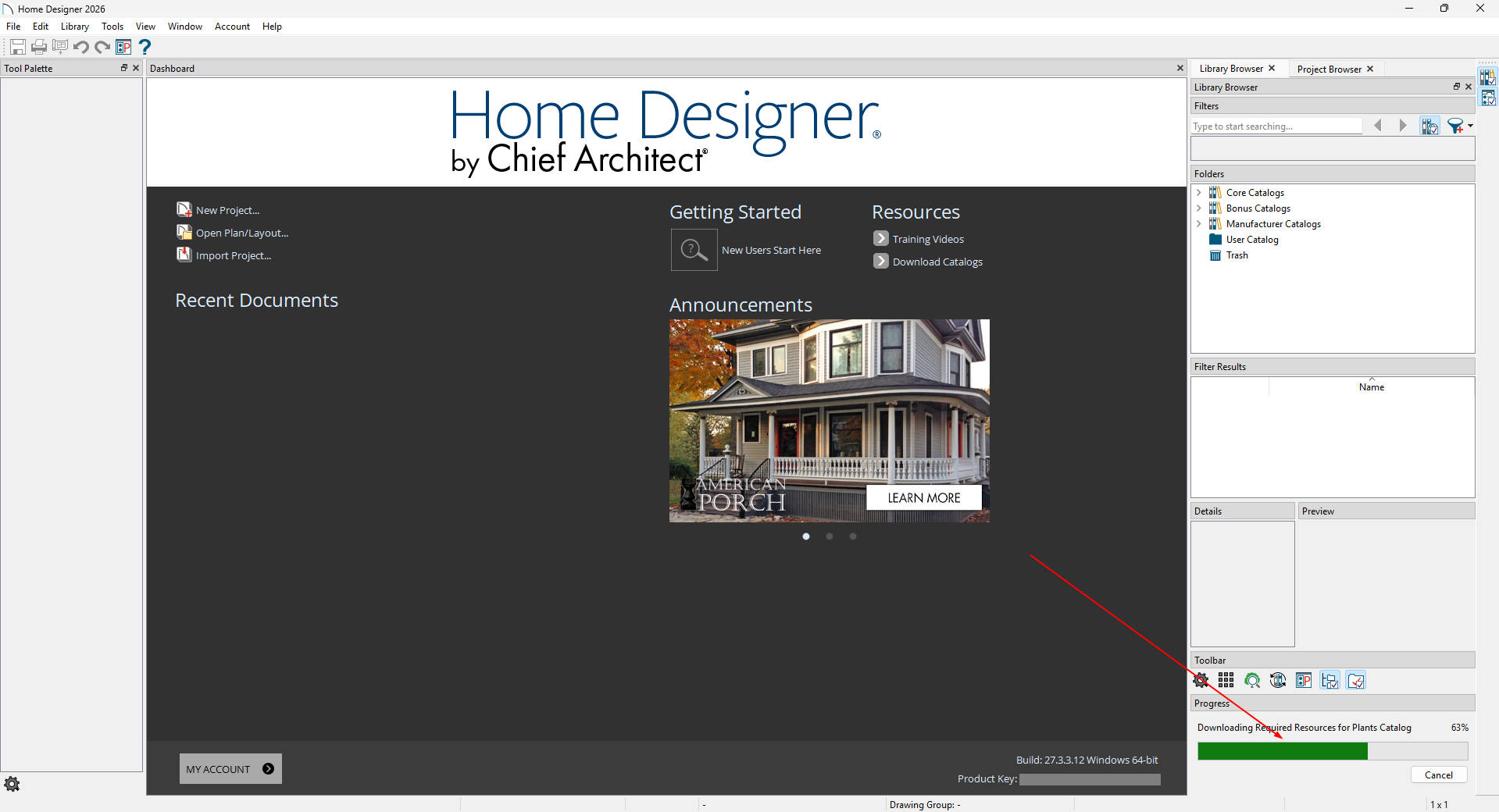Toggle the Library Browser side-window button
Screen dimensions: 1499x812
(1488, 77)
